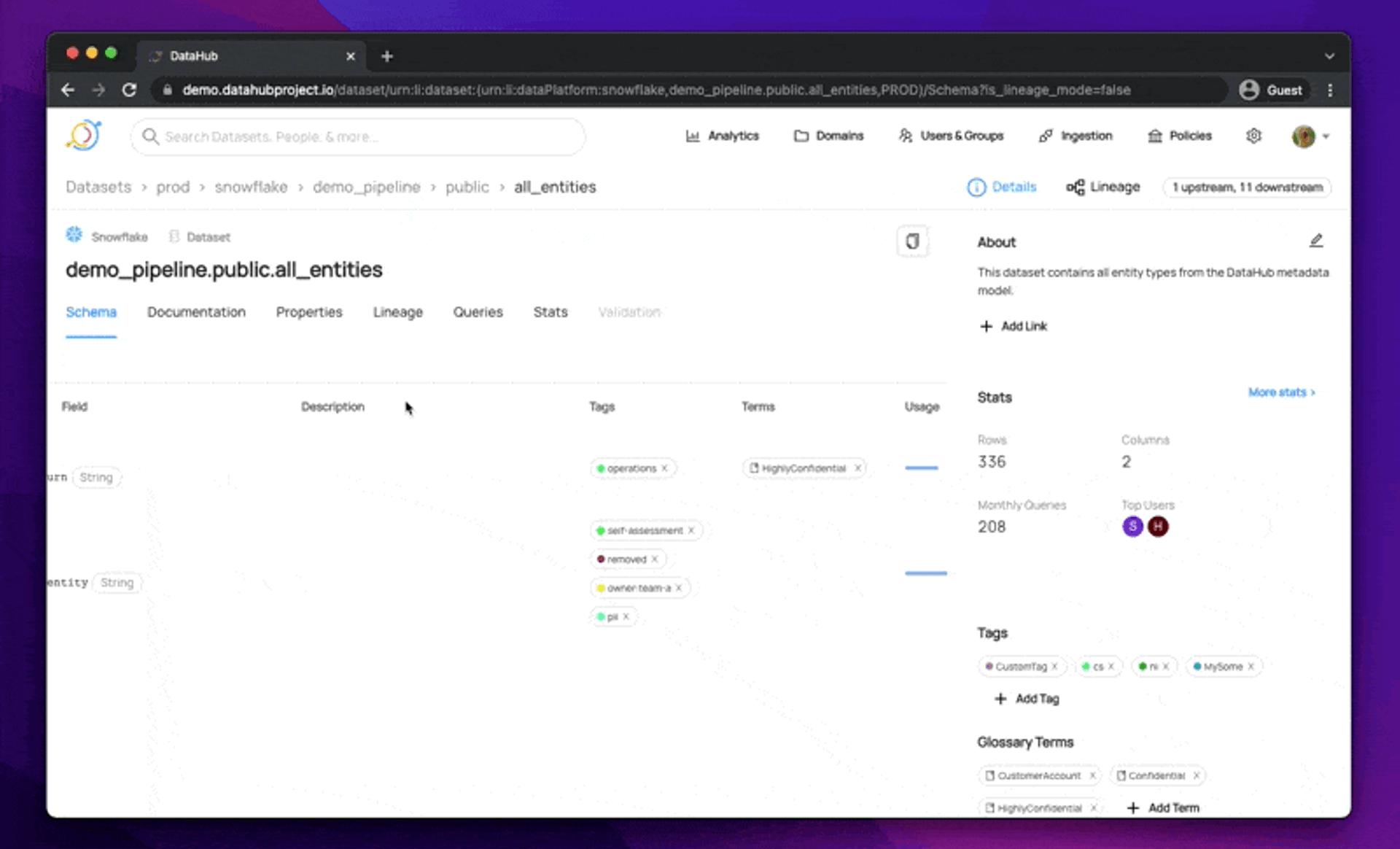Switch to the Lineage view toggle
The width and height of the screenshot is (1400, 849).
coord(1103,187)
